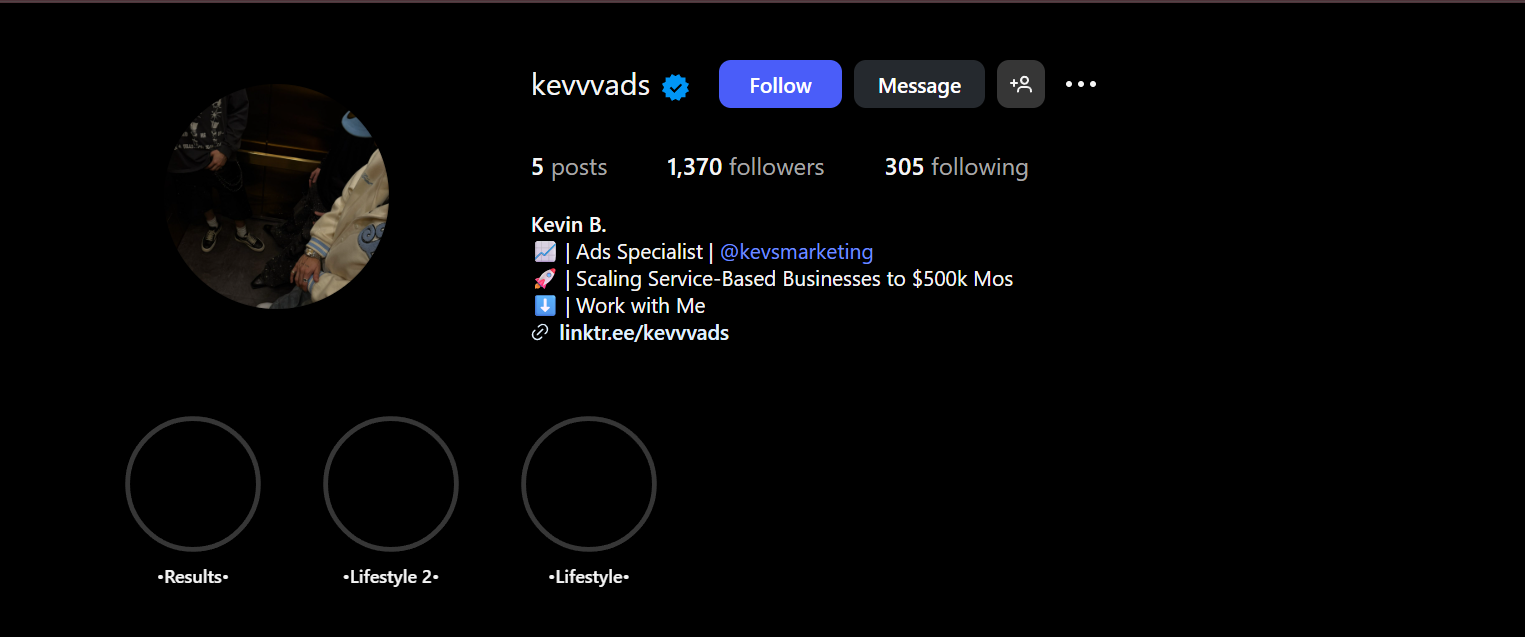
Task: View the 1,370 followers list
Action: 745,167
